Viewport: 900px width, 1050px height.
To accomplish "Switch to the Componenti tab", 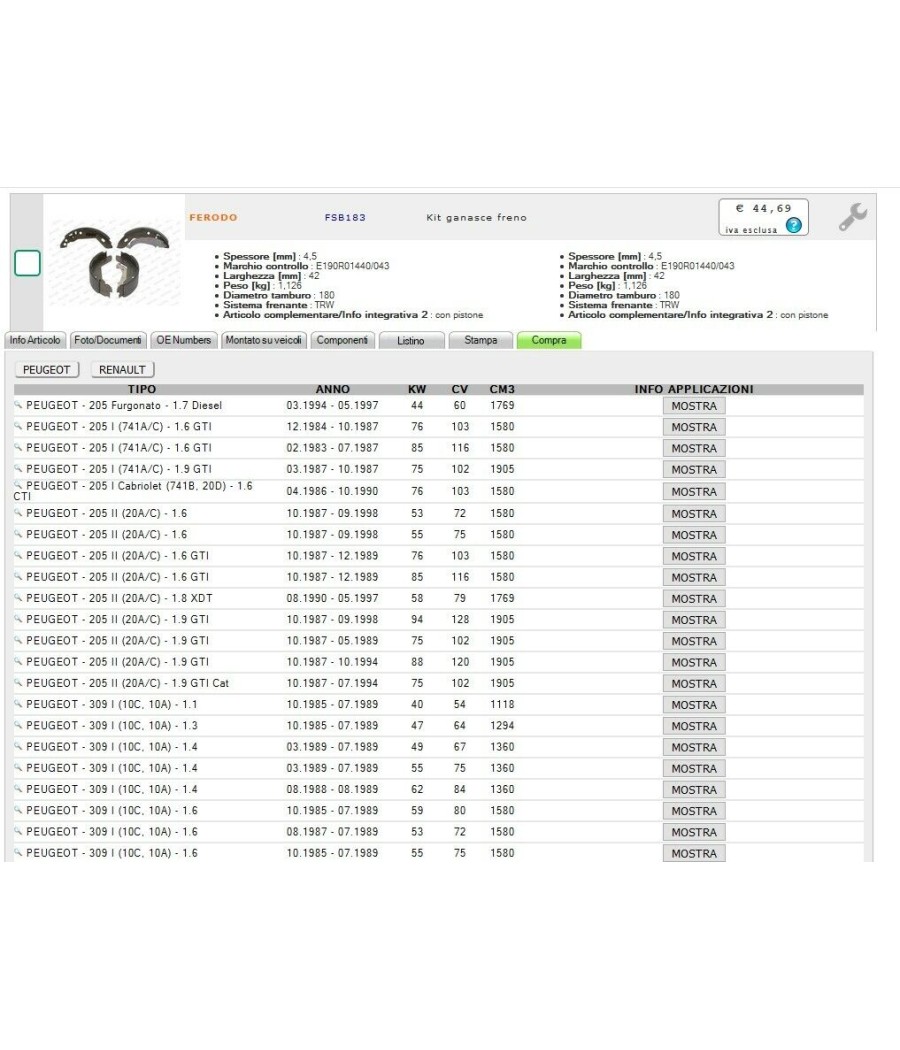I will pos(342,340).
